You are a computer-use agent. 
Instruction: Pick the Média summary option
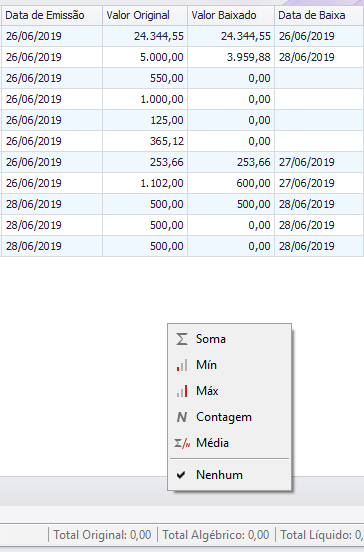click(230, 443)
